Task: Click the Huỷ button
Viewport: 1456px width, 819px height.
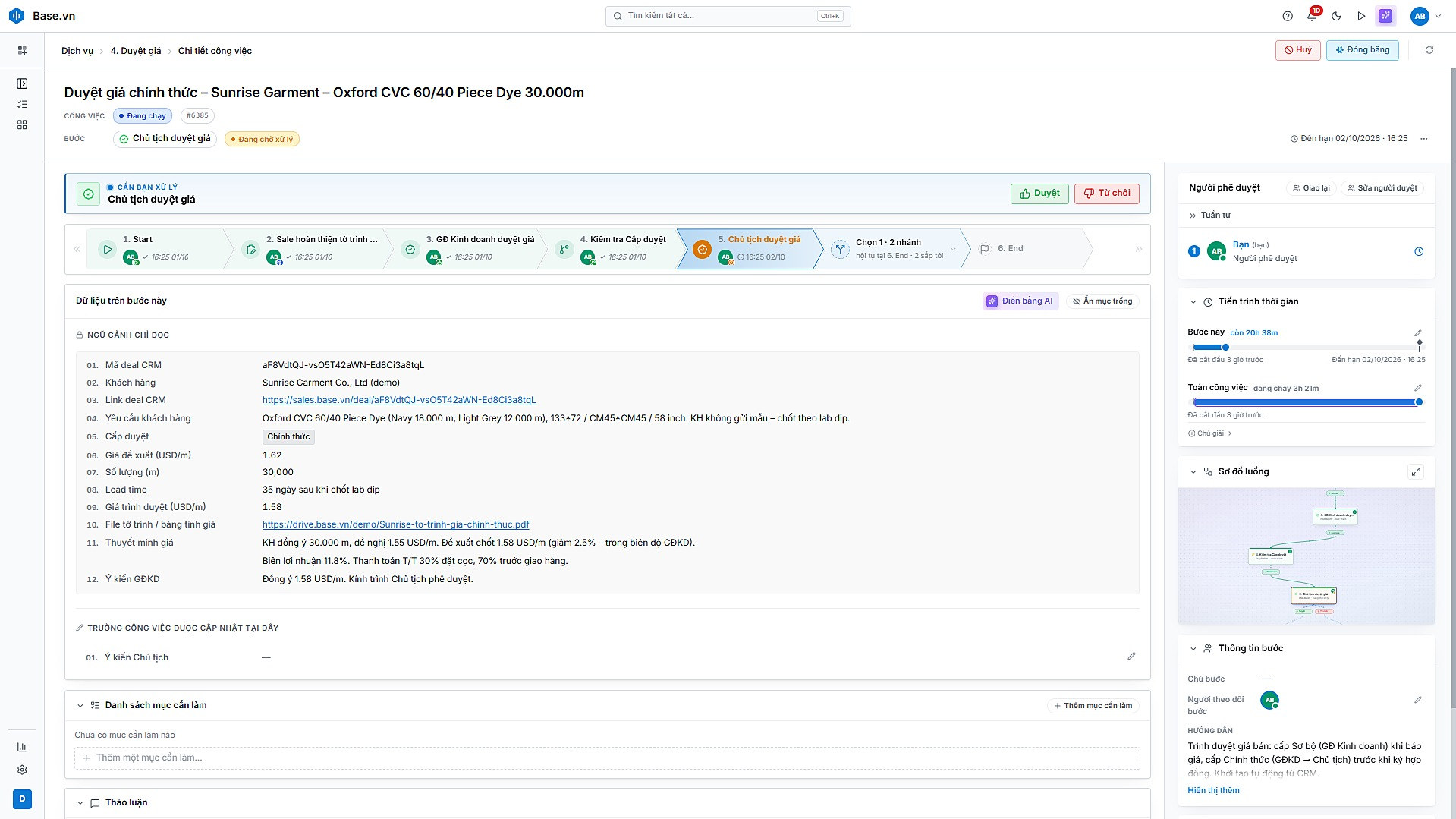Action: 1298,50
